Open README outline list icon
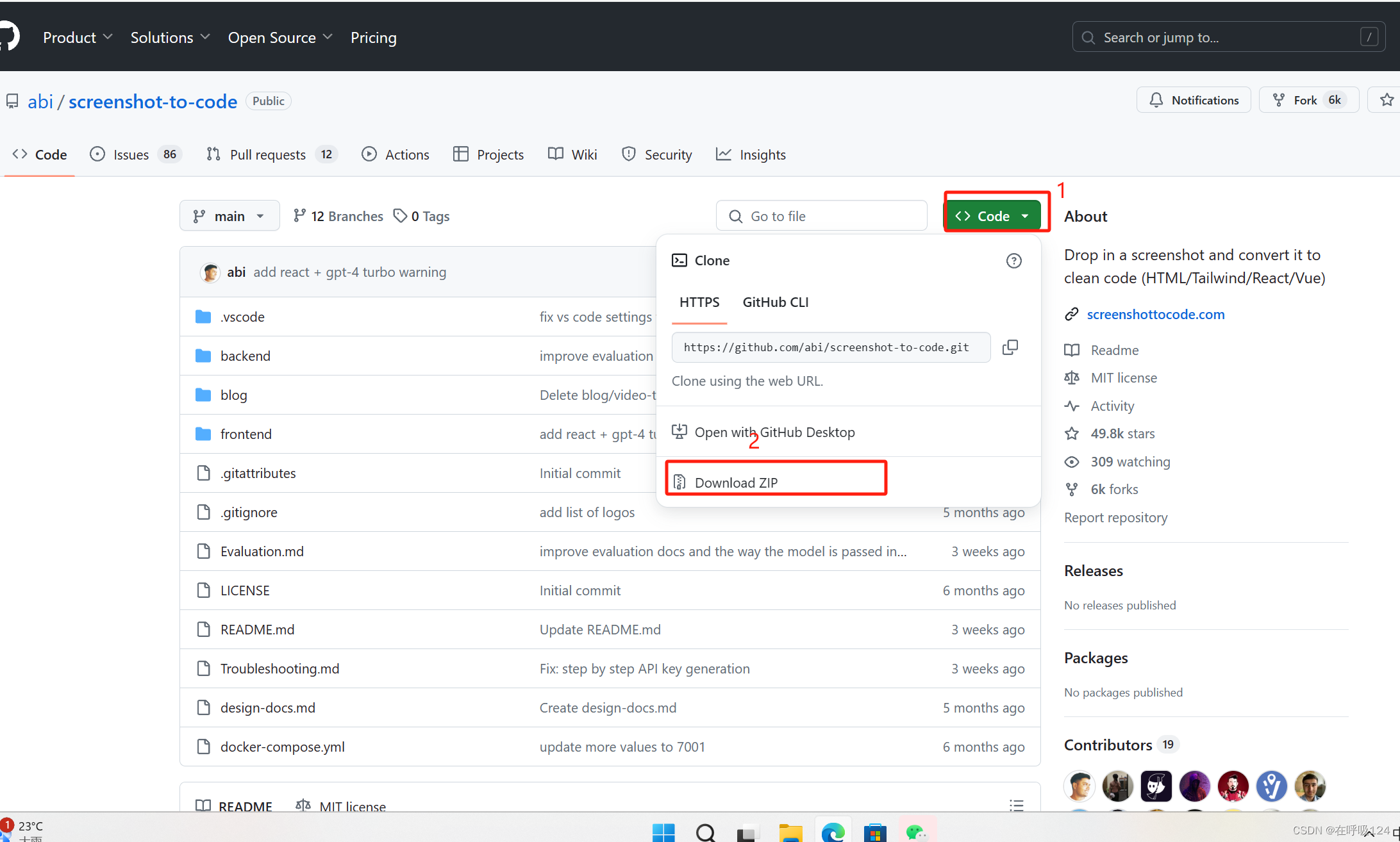1400x842 pixels. click(1016, 805)
